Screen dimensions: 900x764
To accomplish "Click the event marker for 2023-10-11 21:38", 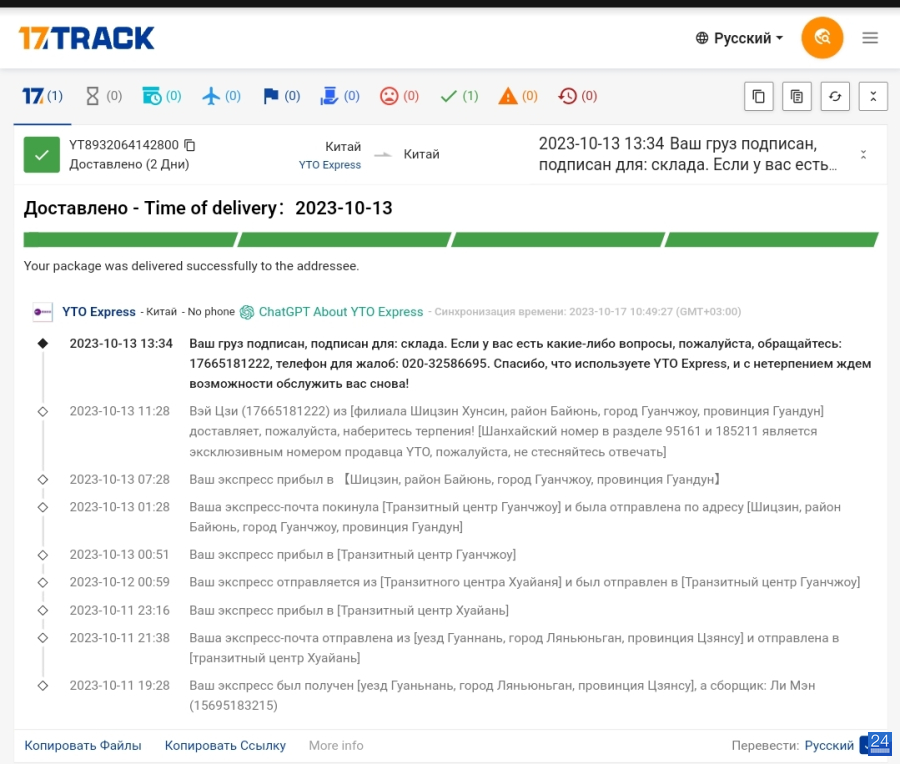I will coord(42,638).
